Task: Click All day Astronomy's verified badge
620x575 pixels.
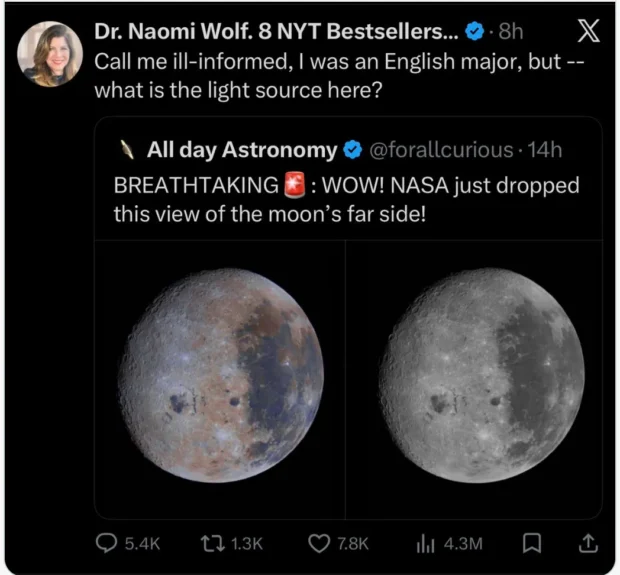Action: 352,150
